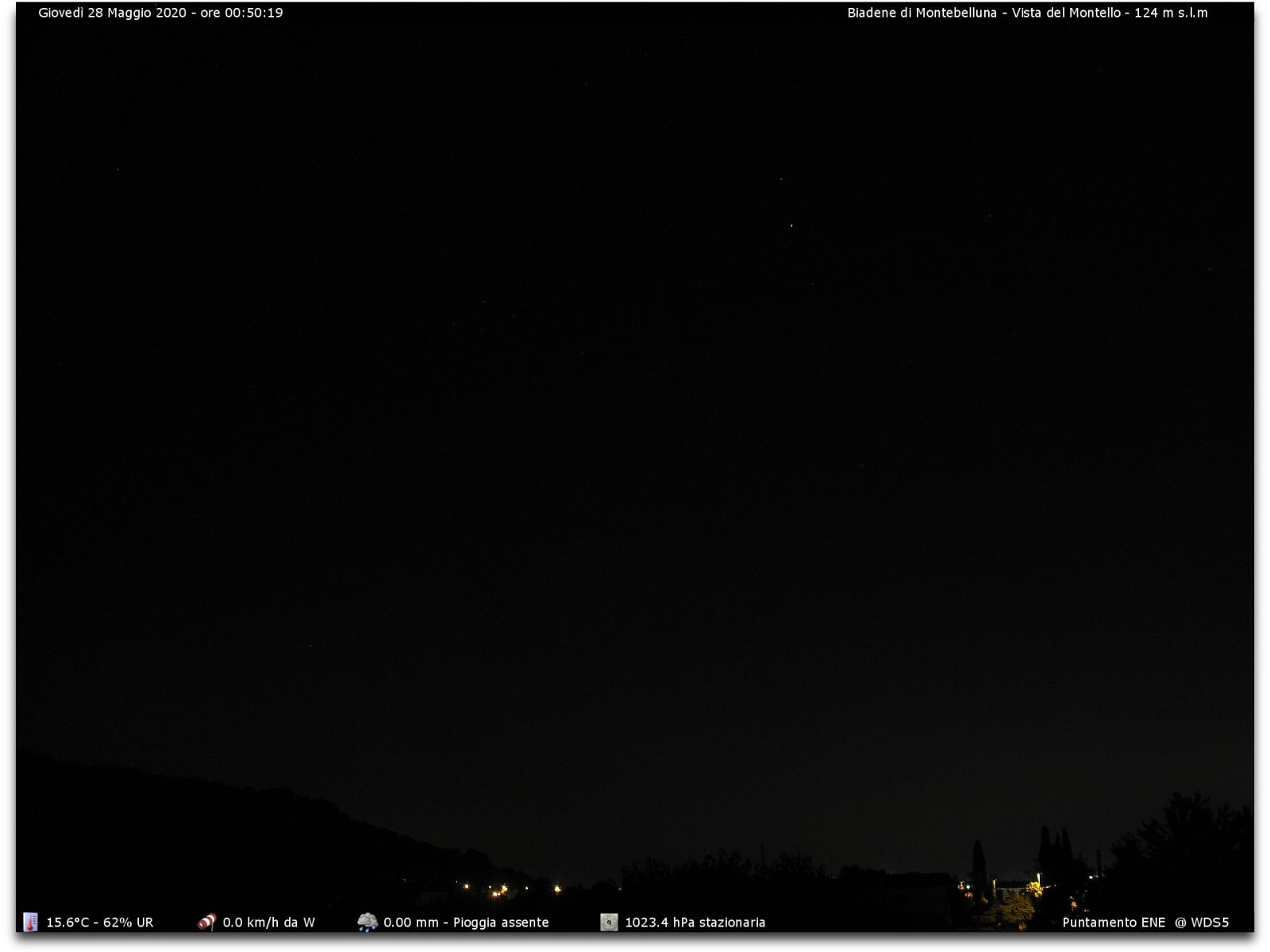The height and width of the screenshot is (952, 1270).
Task: Click the windsock wind speed icon
Action: (x=206, y=922)
